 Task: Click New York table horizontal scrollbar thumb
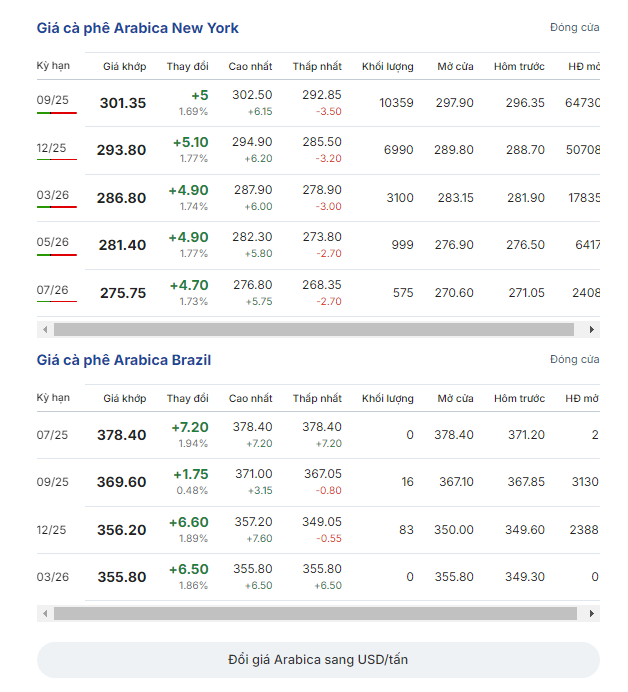[314, 330]
